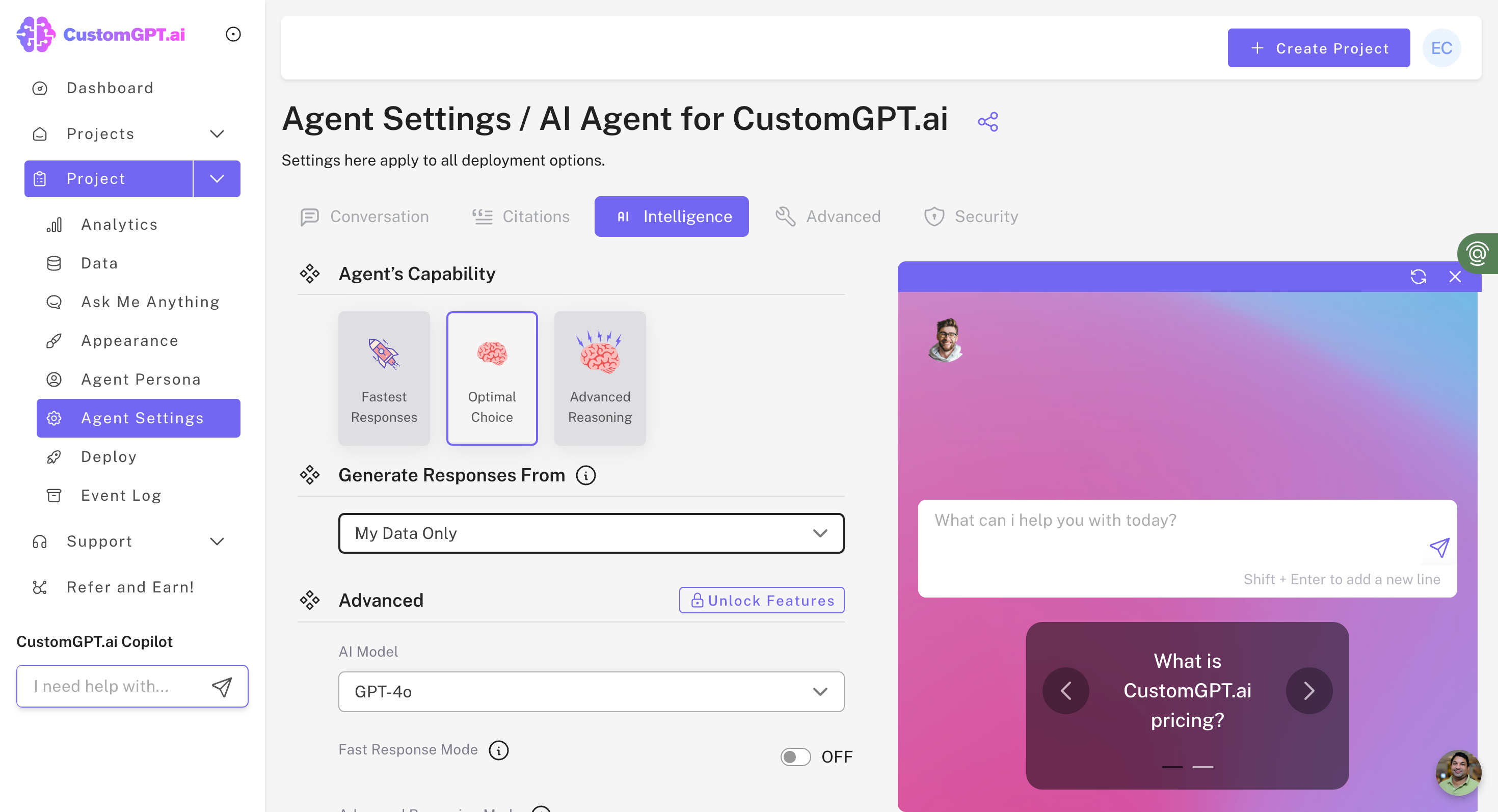Select the Advanced Reasoning capability card
Screen dimensions: 1498x812
[x=600, y=378]
